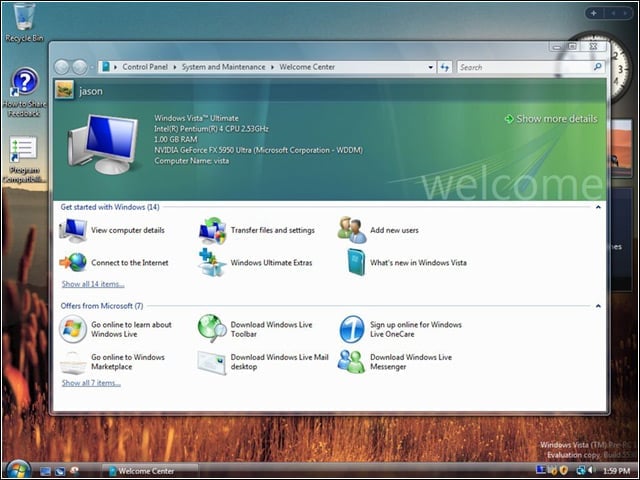Click the taskbar clock showing 1:59 PM
The height and width of the screenshot is (480, 640).
(616, 471)
